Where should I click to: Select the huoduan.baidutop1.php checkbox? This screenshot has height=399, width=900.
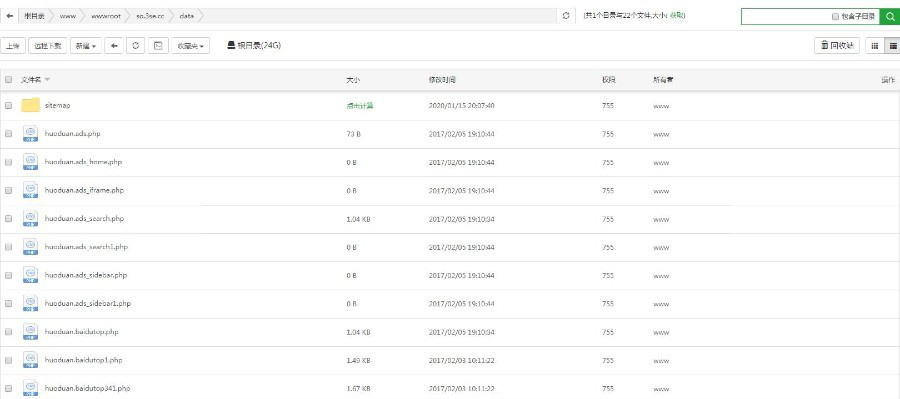[8, 361]
